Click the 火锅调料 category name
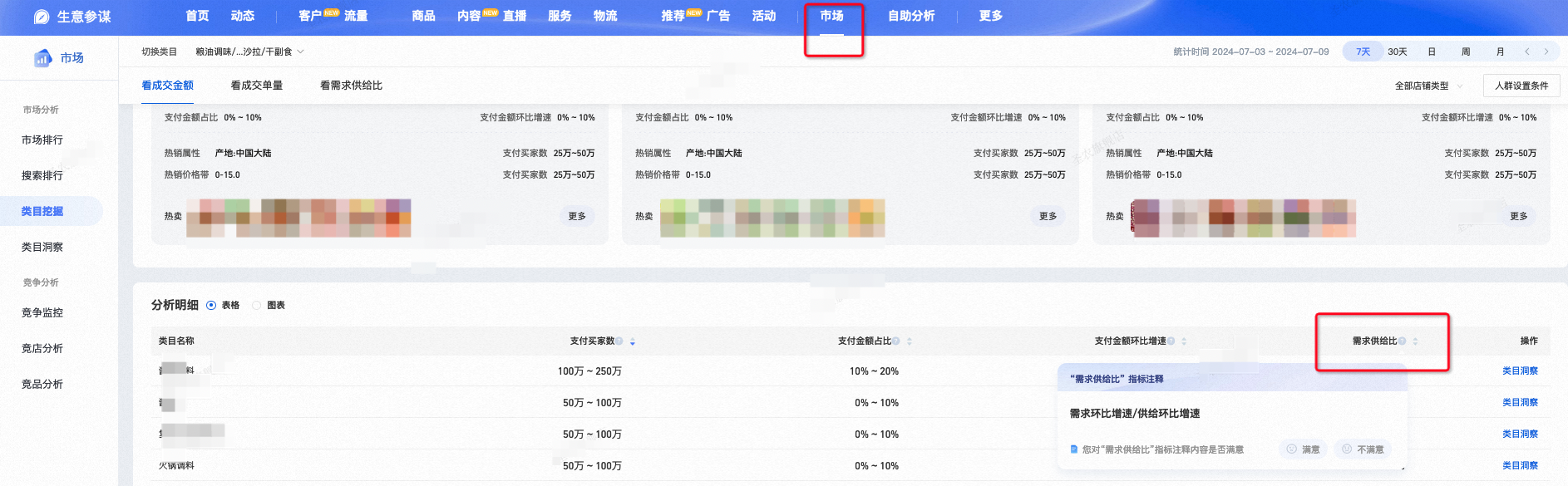The width and height of the screenshot is (1568, 486). point(176,466)
